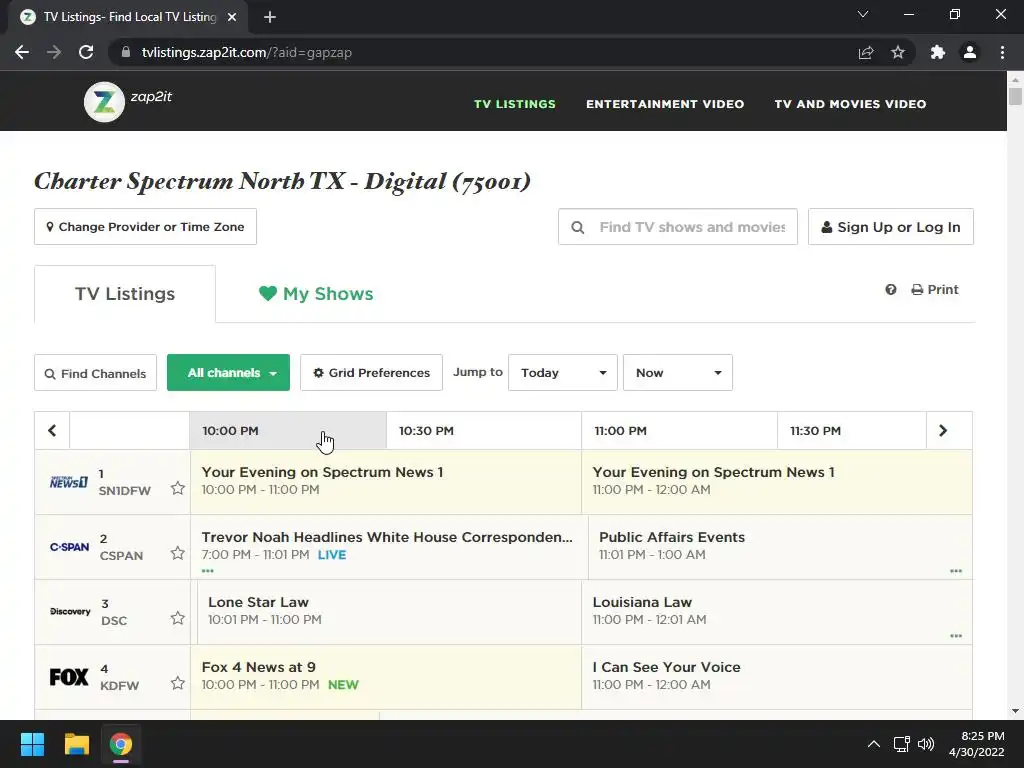This screenshot has width=1024, height=768.
Task: Open the browser tab search chevron
Action: (863, 14)
